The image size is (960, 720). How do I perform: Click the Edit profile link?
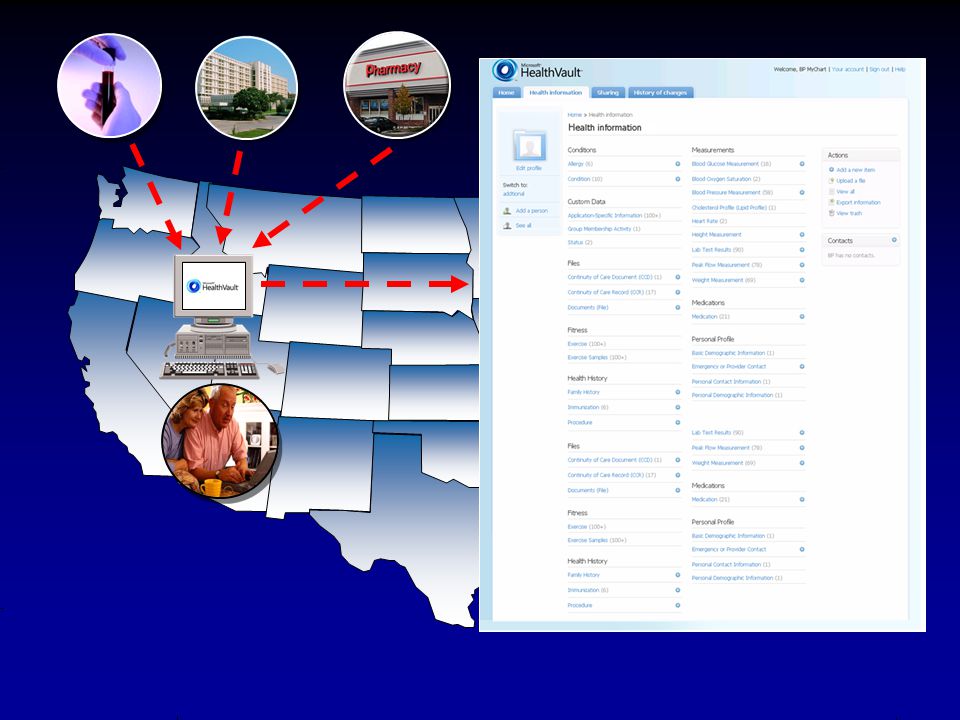coord(529,168)
